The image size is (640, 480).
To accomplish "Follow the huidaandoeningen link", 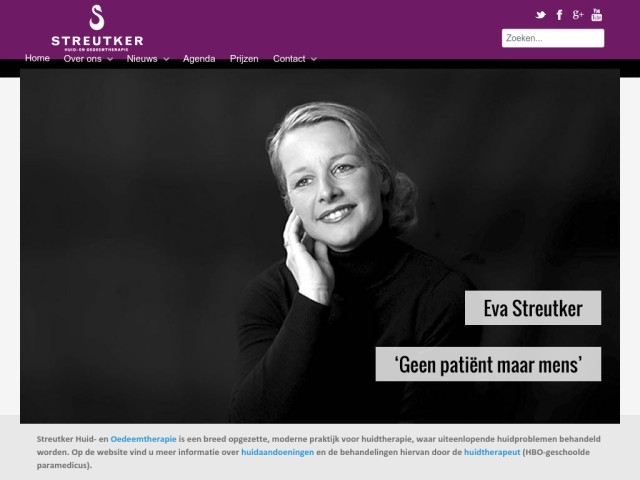I will pos(278,452).
